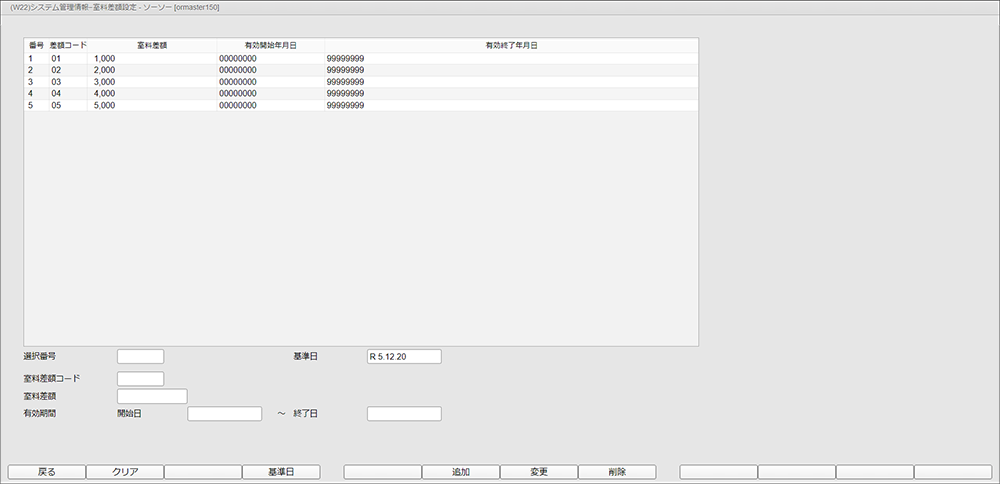Click the 有効開始年月日 column header
The width and height of the screenshot is (1000, 484).
tap(270, 46)
